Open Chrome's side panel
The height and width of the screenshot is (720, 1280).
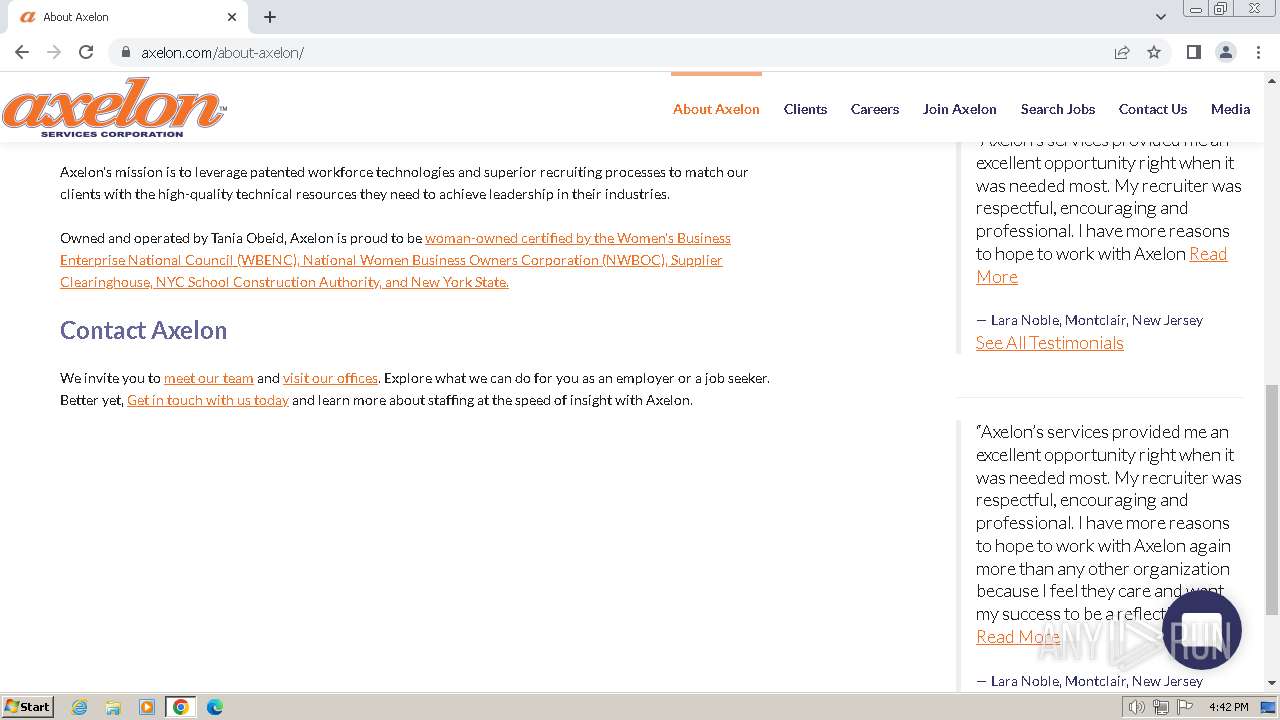pyautogui.click(x=1193, y=52)
